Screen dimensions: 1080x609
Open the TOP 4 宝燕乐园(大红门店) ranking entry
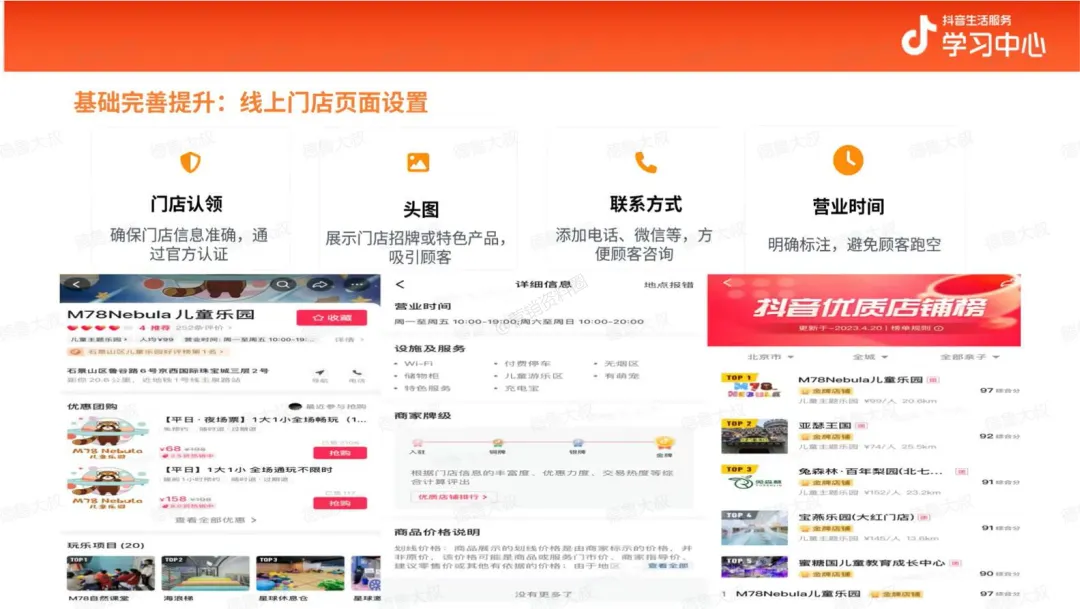[870, 527]
